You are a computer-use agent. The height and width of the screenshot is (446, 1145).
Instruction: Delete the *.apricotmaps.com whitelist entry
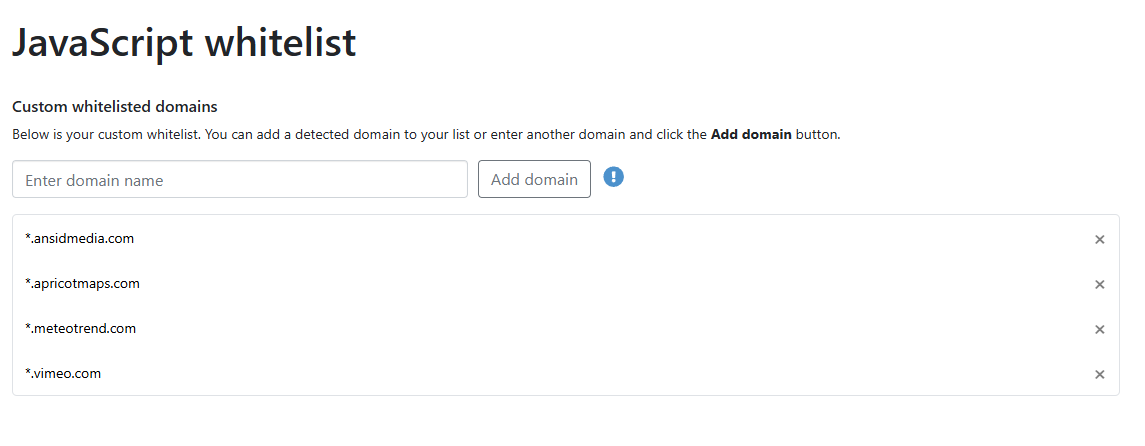(x=1099, y=284)
